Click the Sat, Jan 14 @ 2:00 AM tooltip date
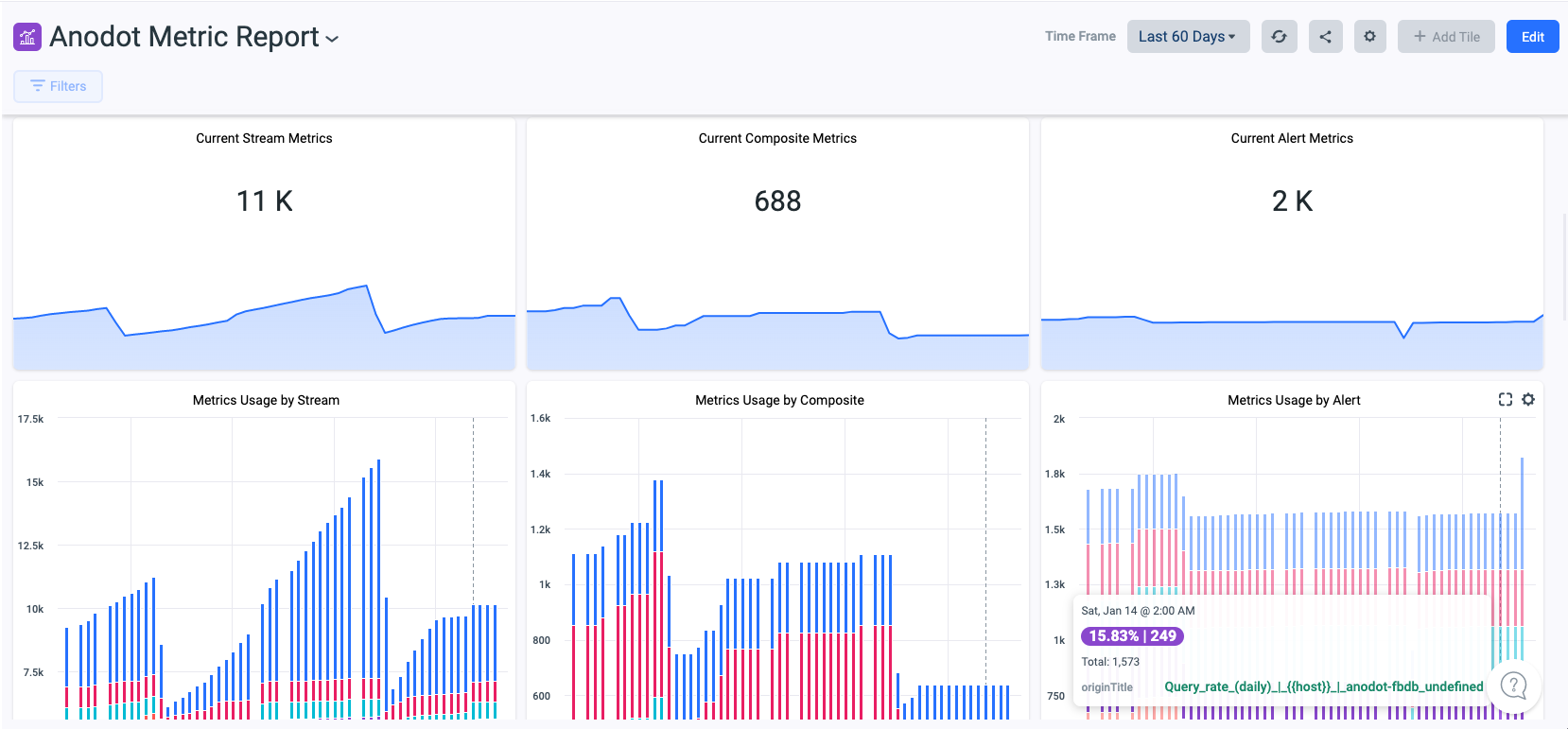 click(1138, 611)
